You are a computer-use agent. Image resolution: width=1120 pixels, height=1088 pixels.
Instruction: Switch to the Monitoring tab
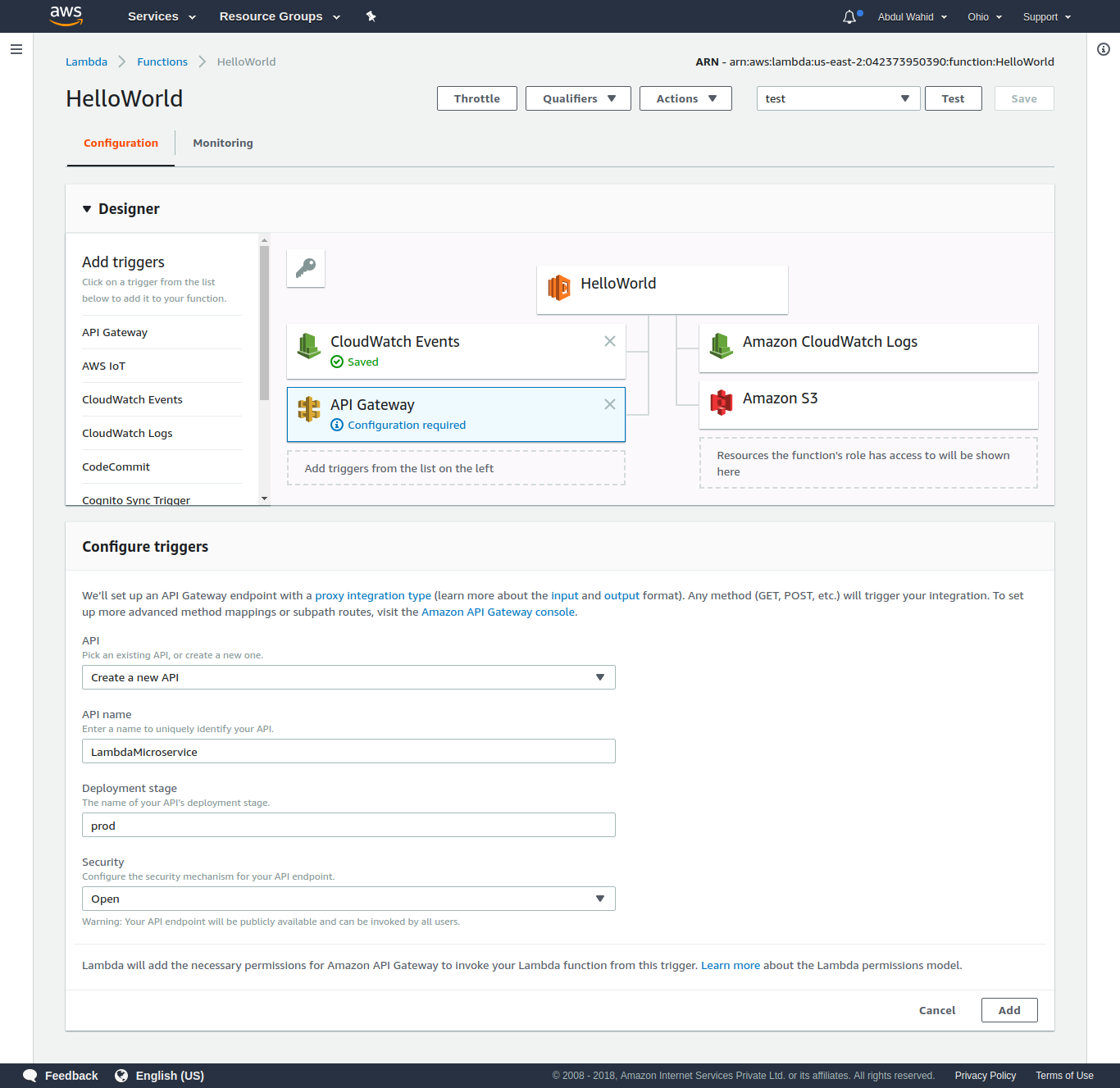(223, 143)
